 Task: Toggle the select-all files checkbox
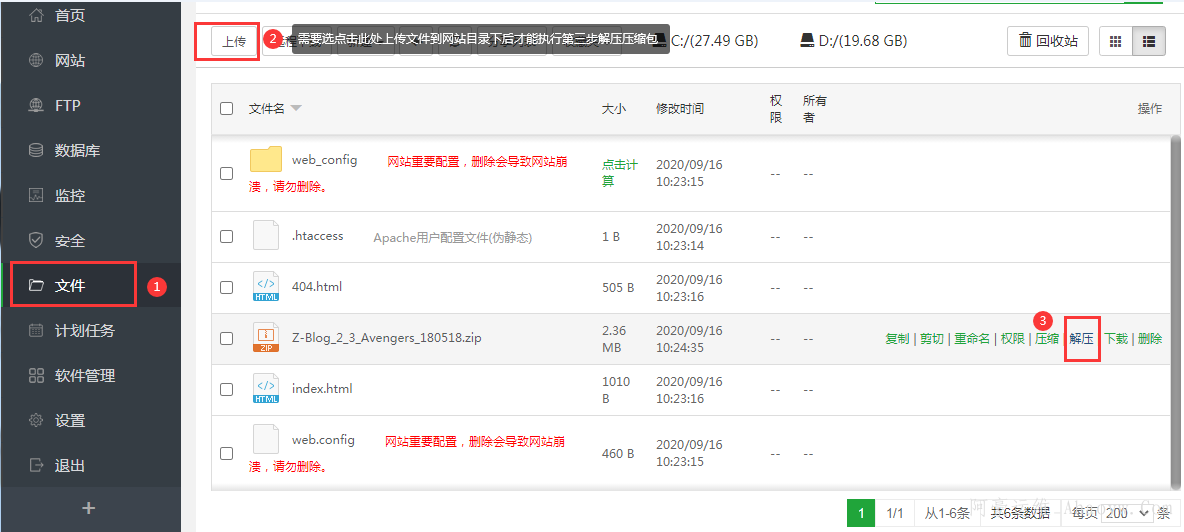coord(226,108)
